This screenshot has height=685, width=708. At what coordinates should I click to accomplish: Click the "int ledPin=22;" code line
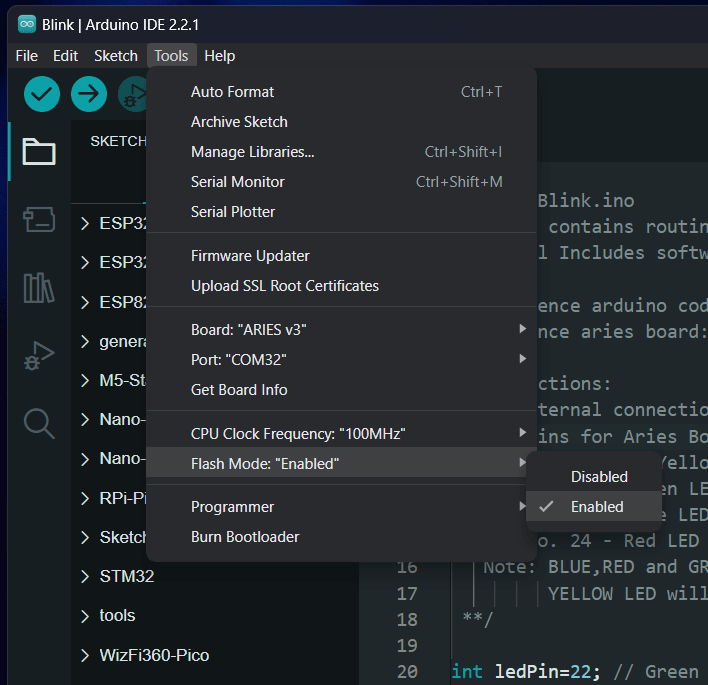[526, 672]
